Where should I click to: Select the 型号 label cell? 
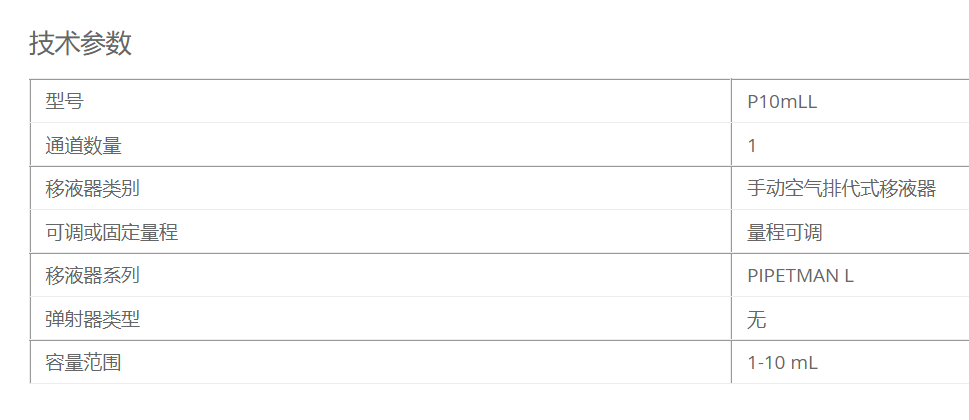64,101
